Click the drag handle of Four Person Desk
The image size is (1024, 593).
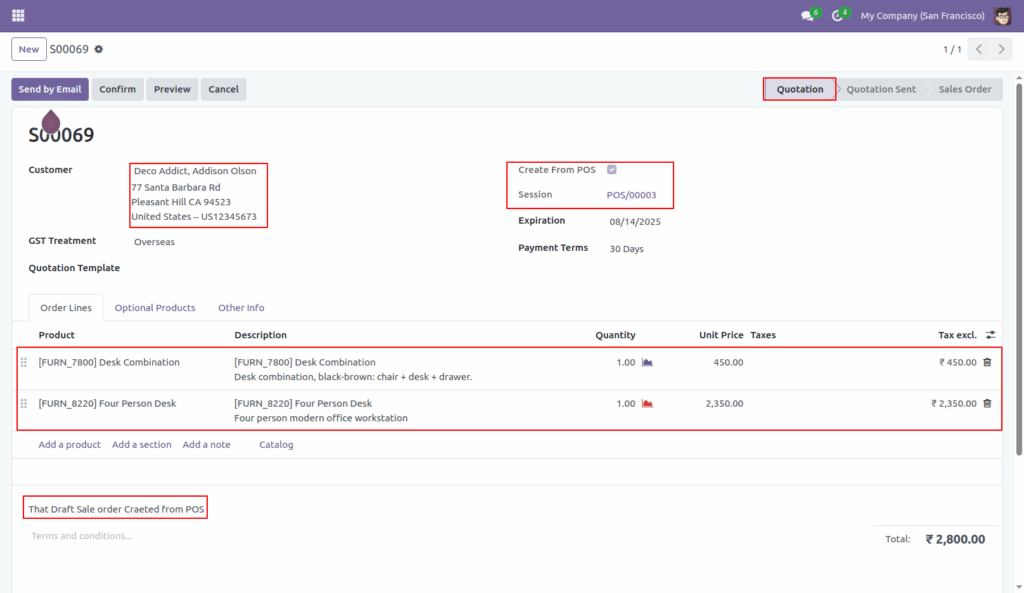[x=23, y=403]
